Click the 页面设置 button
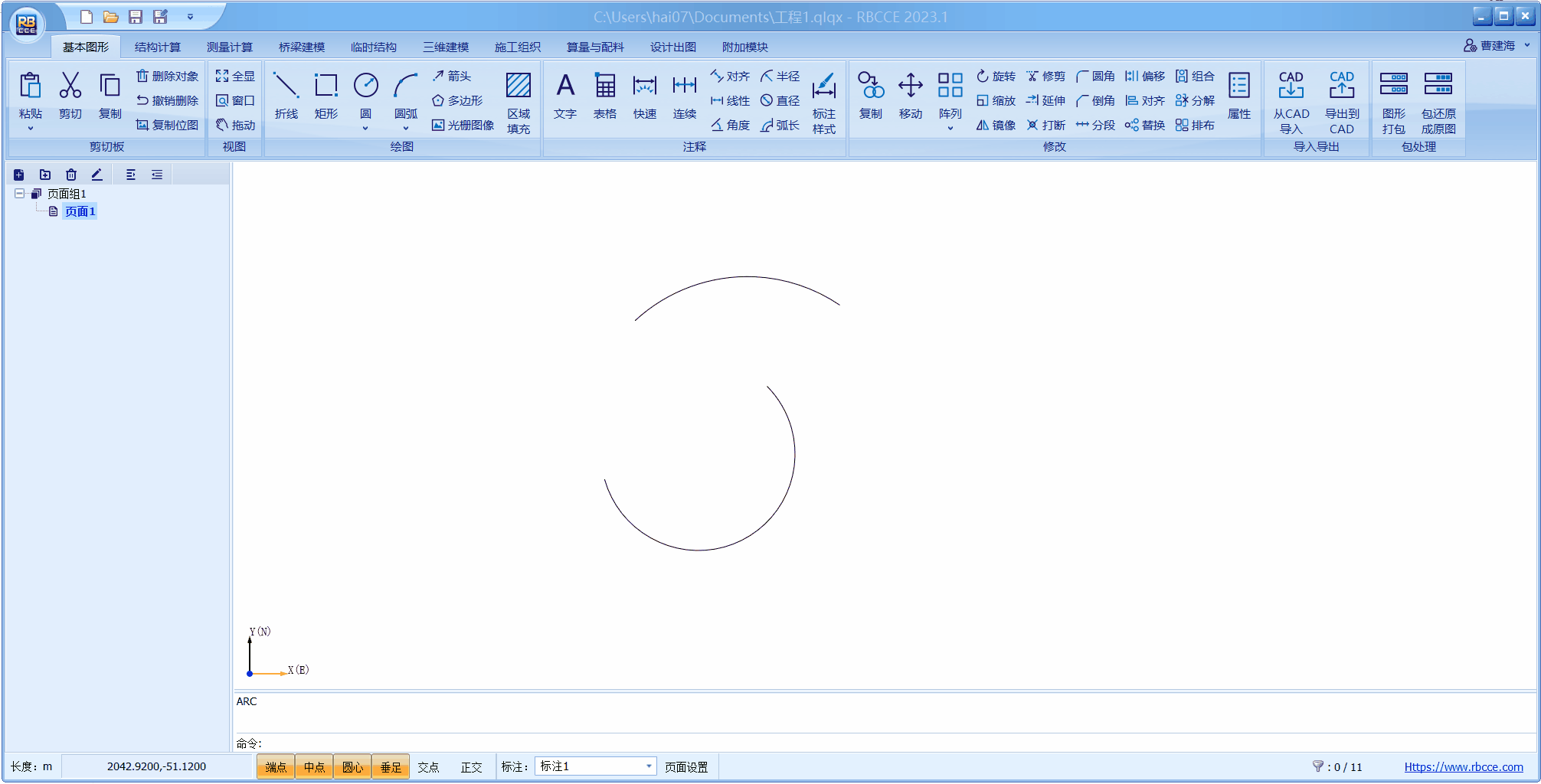1541x784 pixels. (685, 766)
